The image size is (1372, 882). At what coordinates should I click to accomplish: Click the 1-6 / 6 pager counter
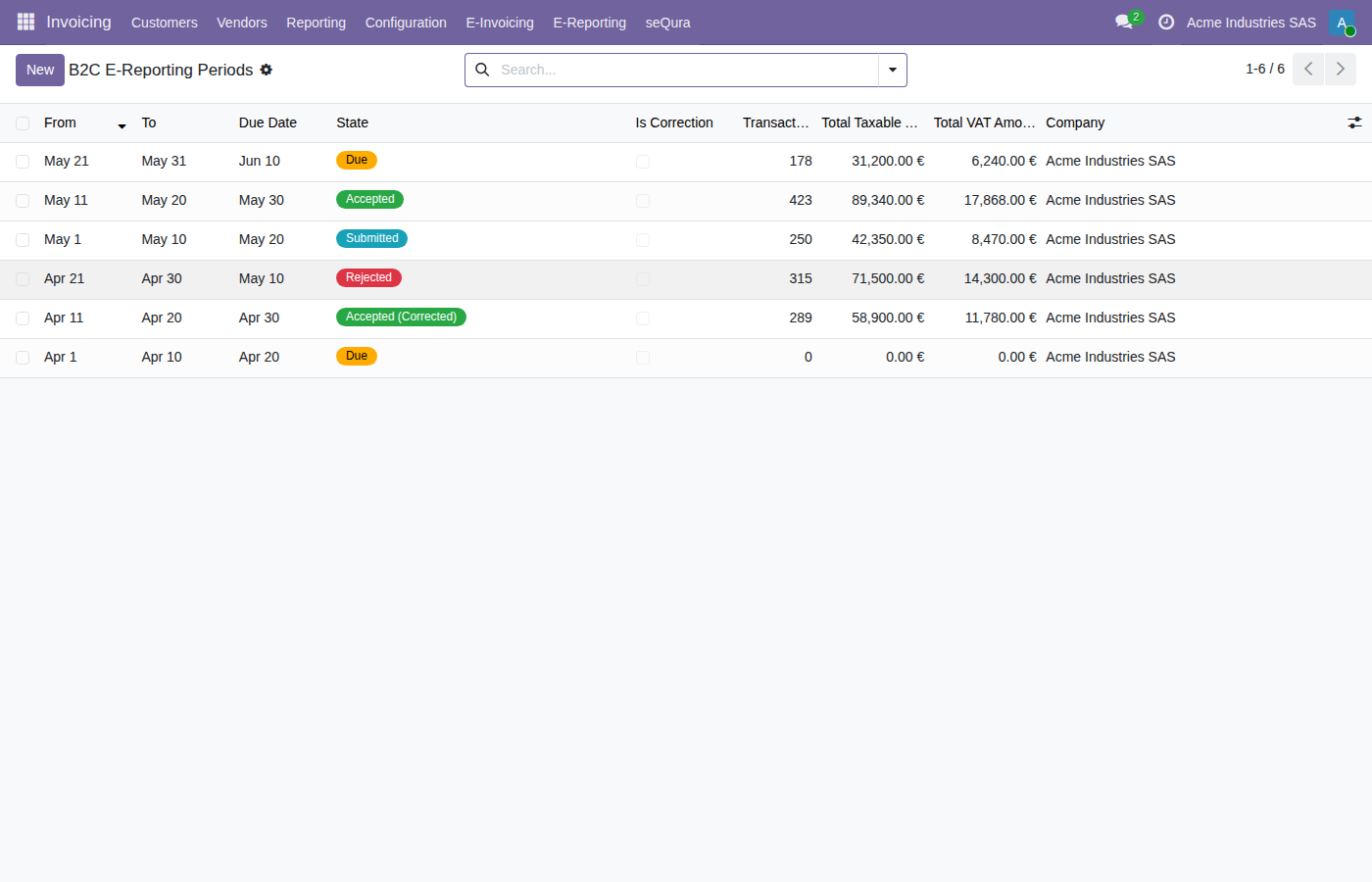1265,69
